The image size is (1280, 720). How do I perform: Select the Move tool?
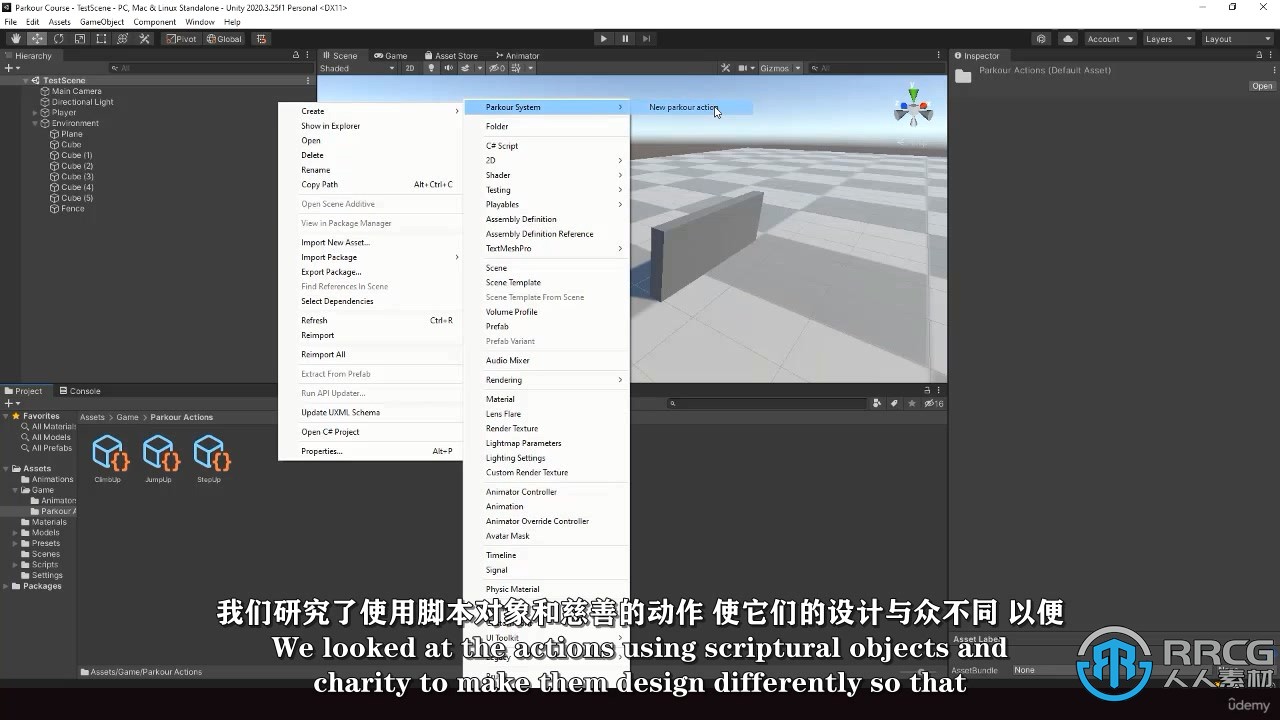(37, 39)
